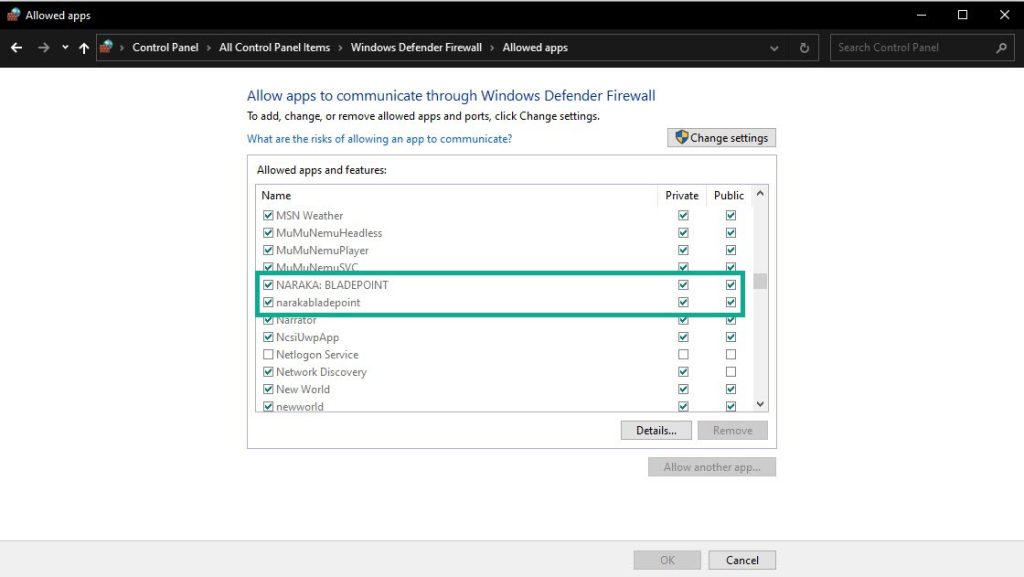Toggle NcsiUwpApp name checkbox
1024x577 pixels.
click(x=268, y=337)
